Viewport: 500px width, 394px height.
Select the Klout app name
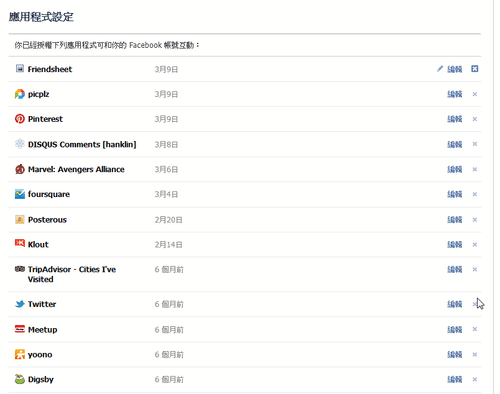coord(38,245)
